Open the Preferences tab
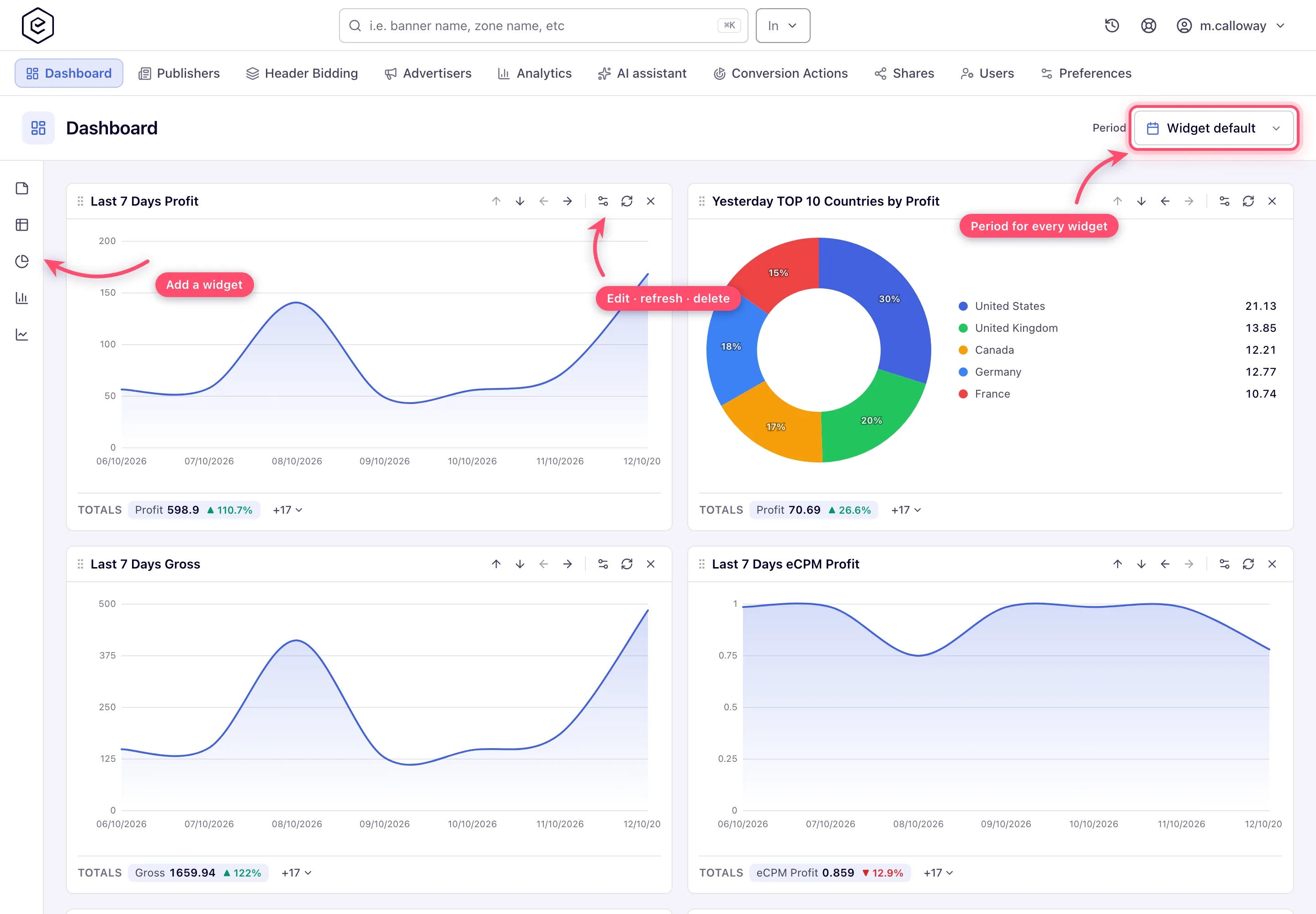 pos(1086,73)
